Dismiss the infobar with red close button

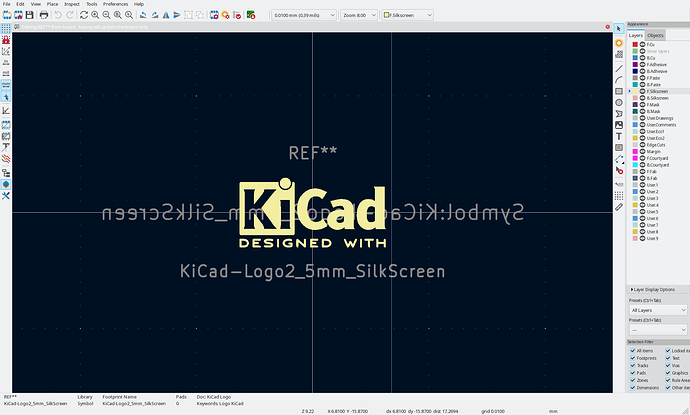pyautogui.click(x=607, y=27)
